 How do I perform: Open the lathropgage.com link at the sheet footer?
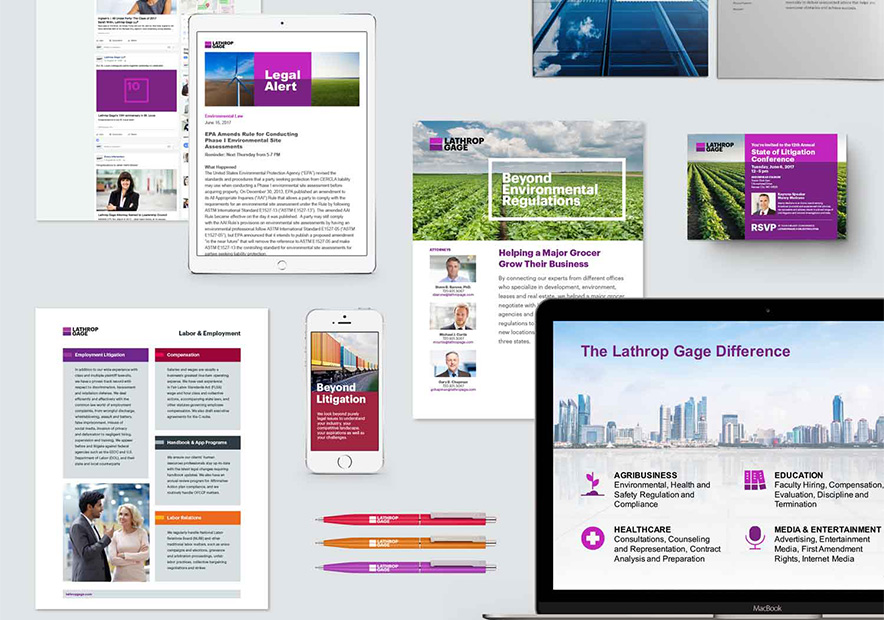[79, 594]
